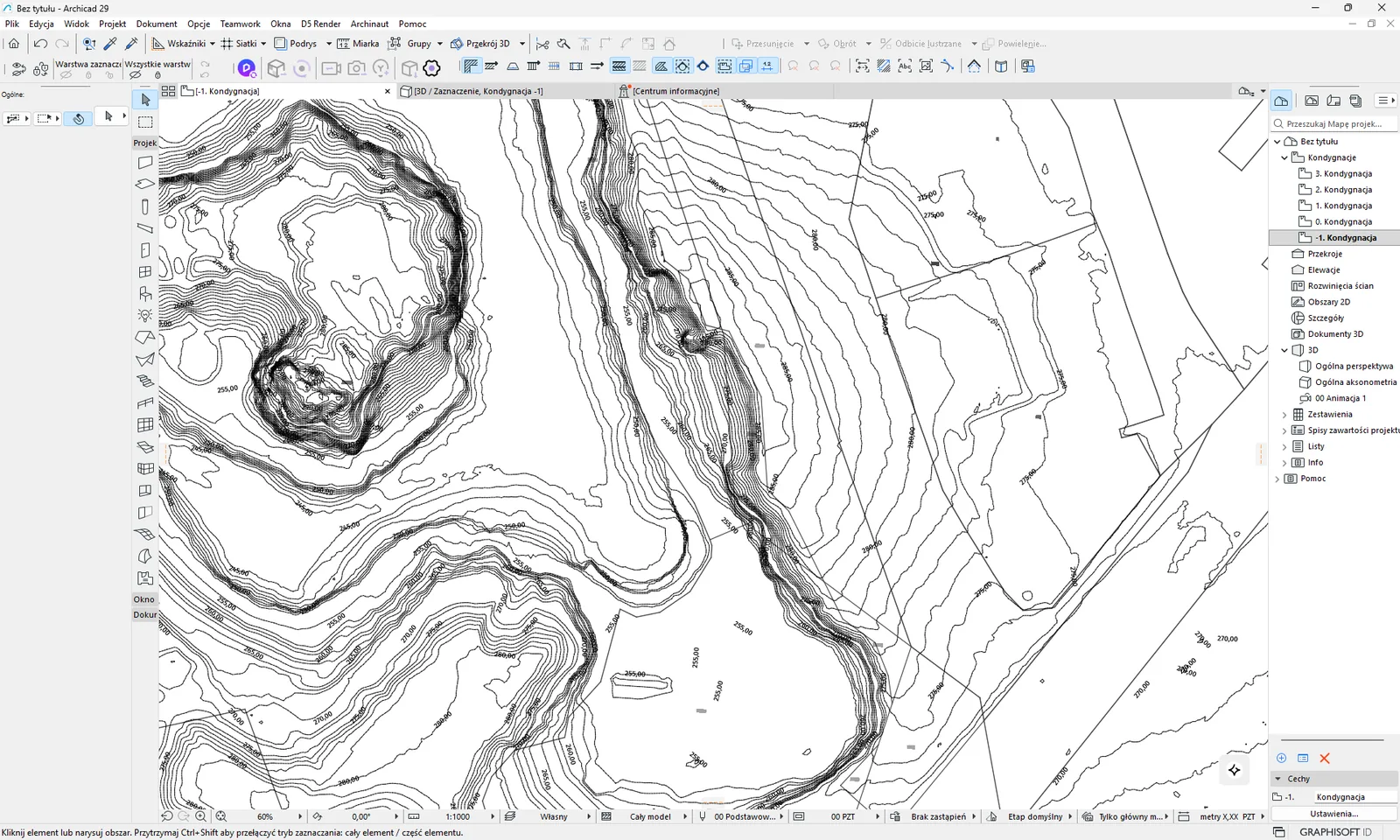
Task: Open the Plik menu
Action: [12, 24]
